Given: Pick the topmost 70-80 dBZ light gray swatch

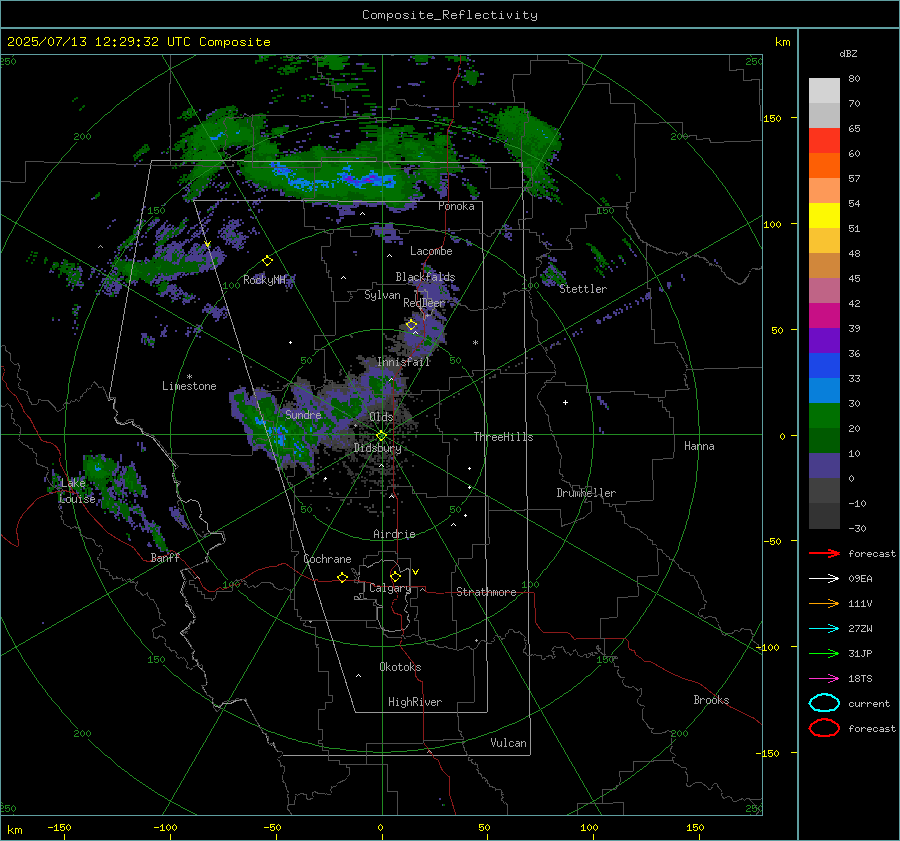Looking at the screenshot, I should [x=824, y=91].
